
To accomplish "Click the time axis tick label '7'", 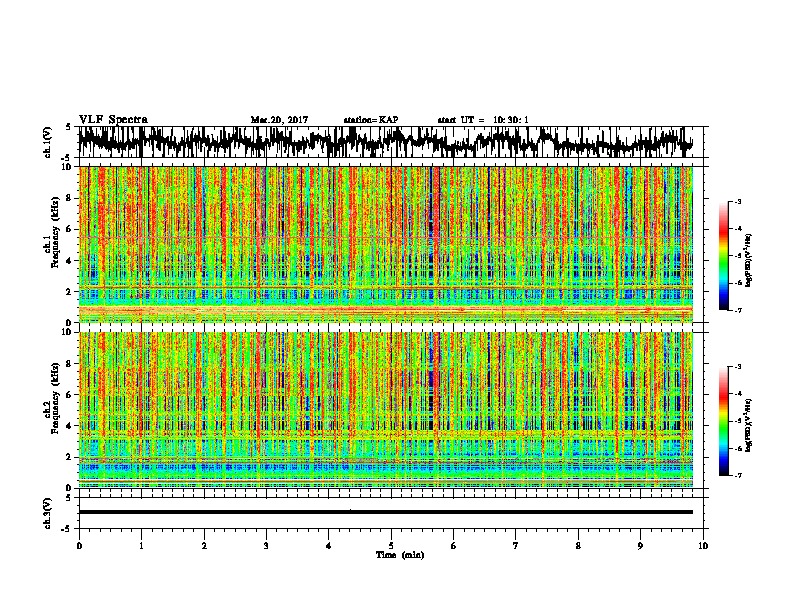I will click(x=516, y=546).
